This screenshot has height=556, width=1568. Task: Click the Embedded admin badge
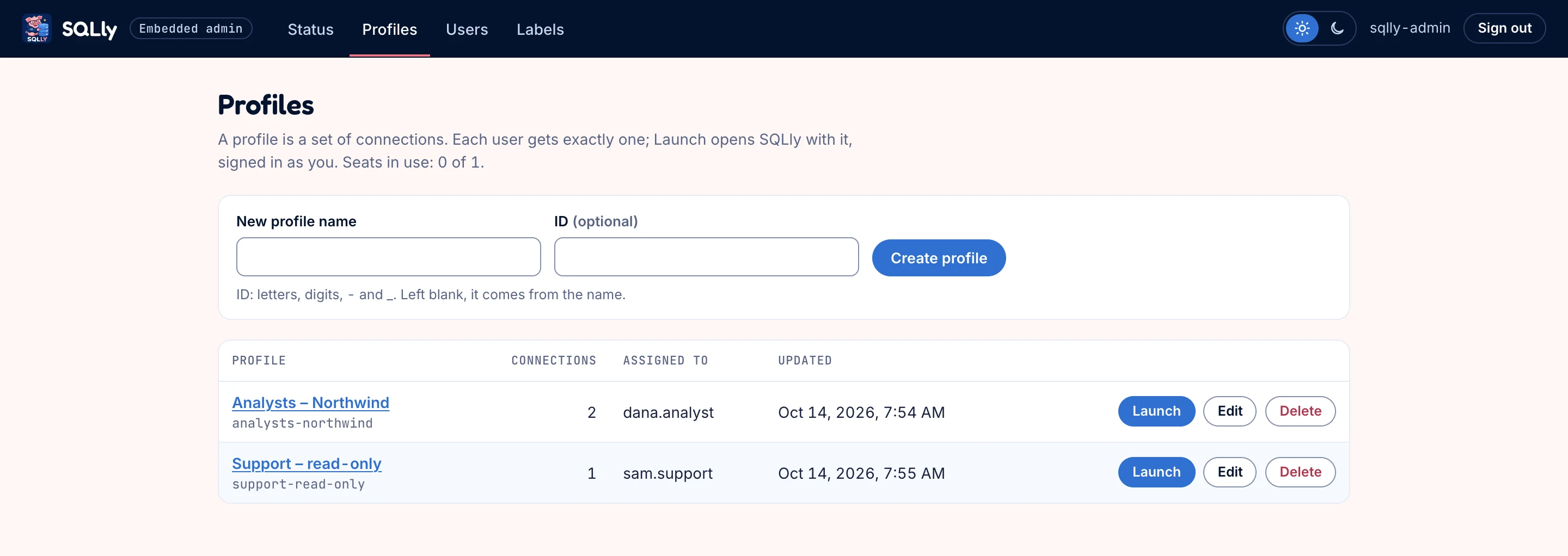pyautogui.click(x=191, y=29)
